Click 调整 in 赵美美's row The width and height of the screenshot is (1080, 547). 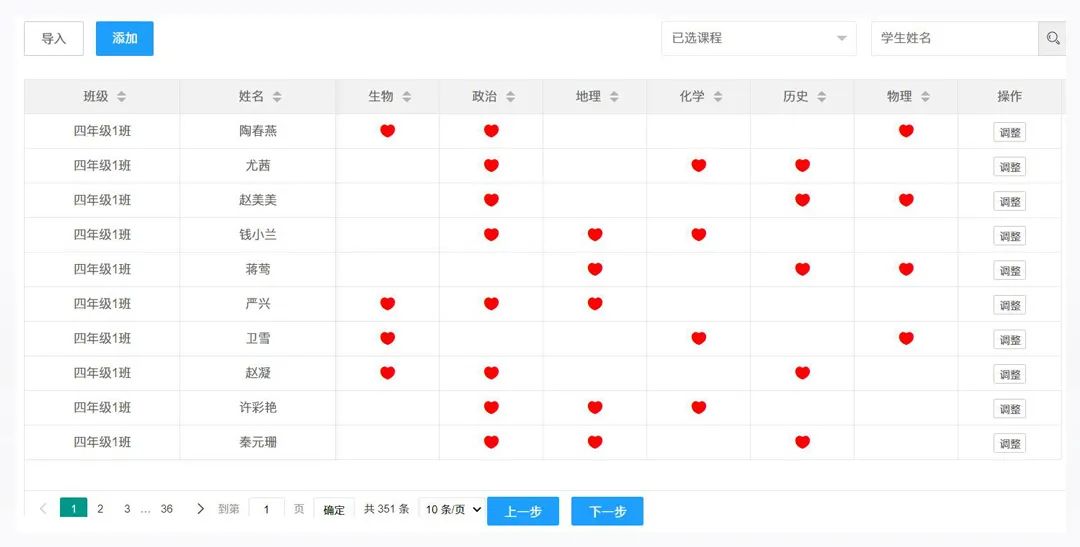coord(1010,201)
